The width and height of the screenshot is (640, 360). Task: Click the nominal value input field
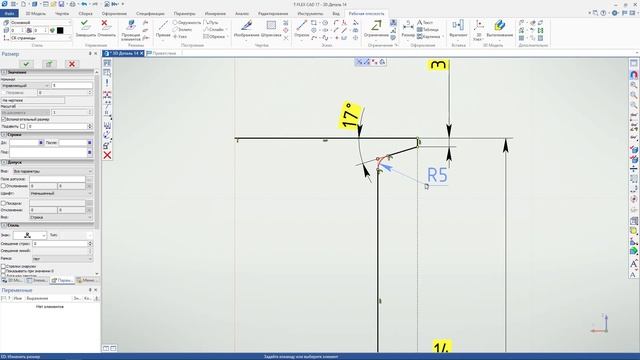click(x=72, y=85)
